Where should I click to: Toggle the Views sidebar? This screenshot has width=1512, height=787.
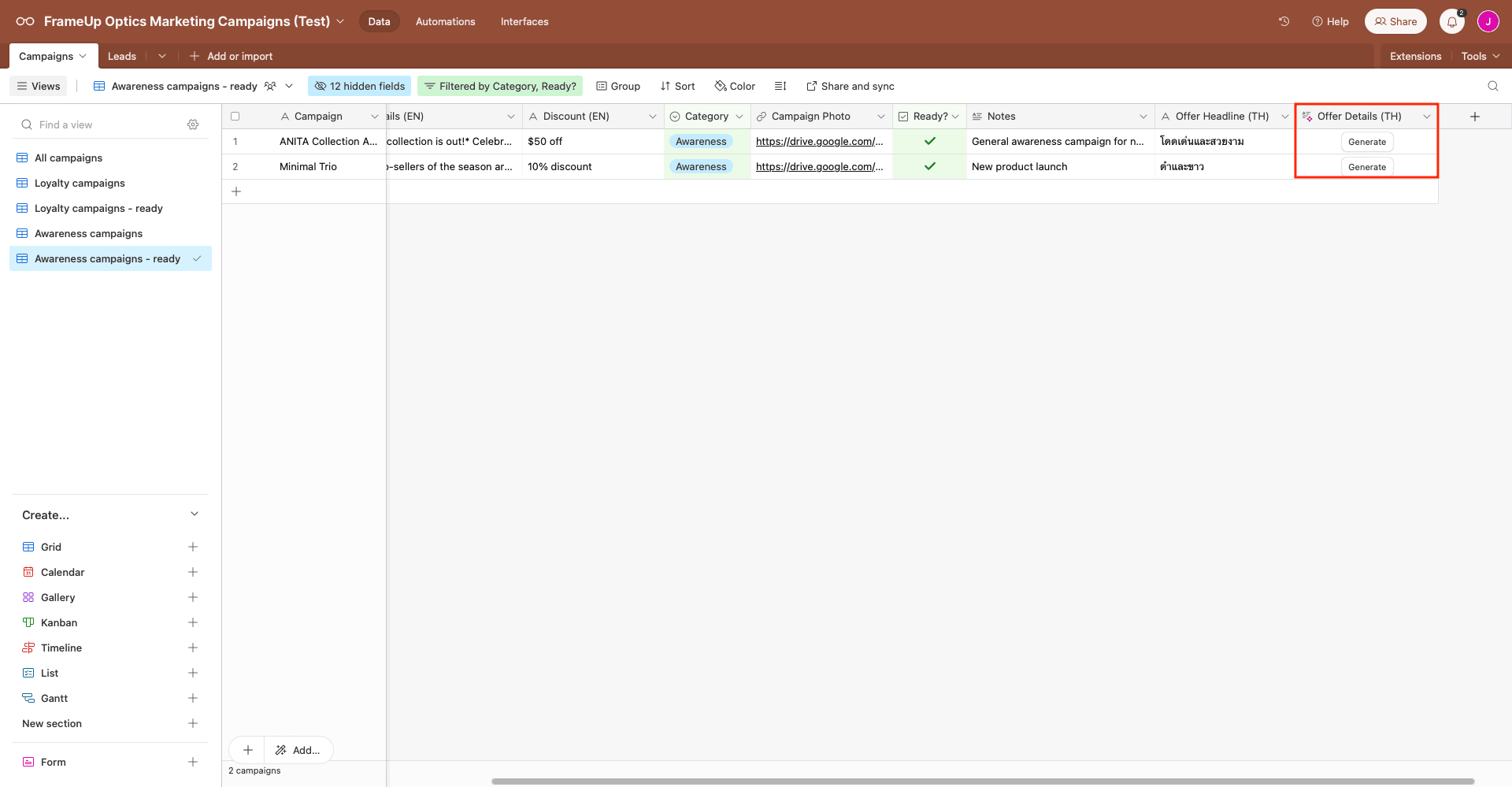click(x=39, y=86)
